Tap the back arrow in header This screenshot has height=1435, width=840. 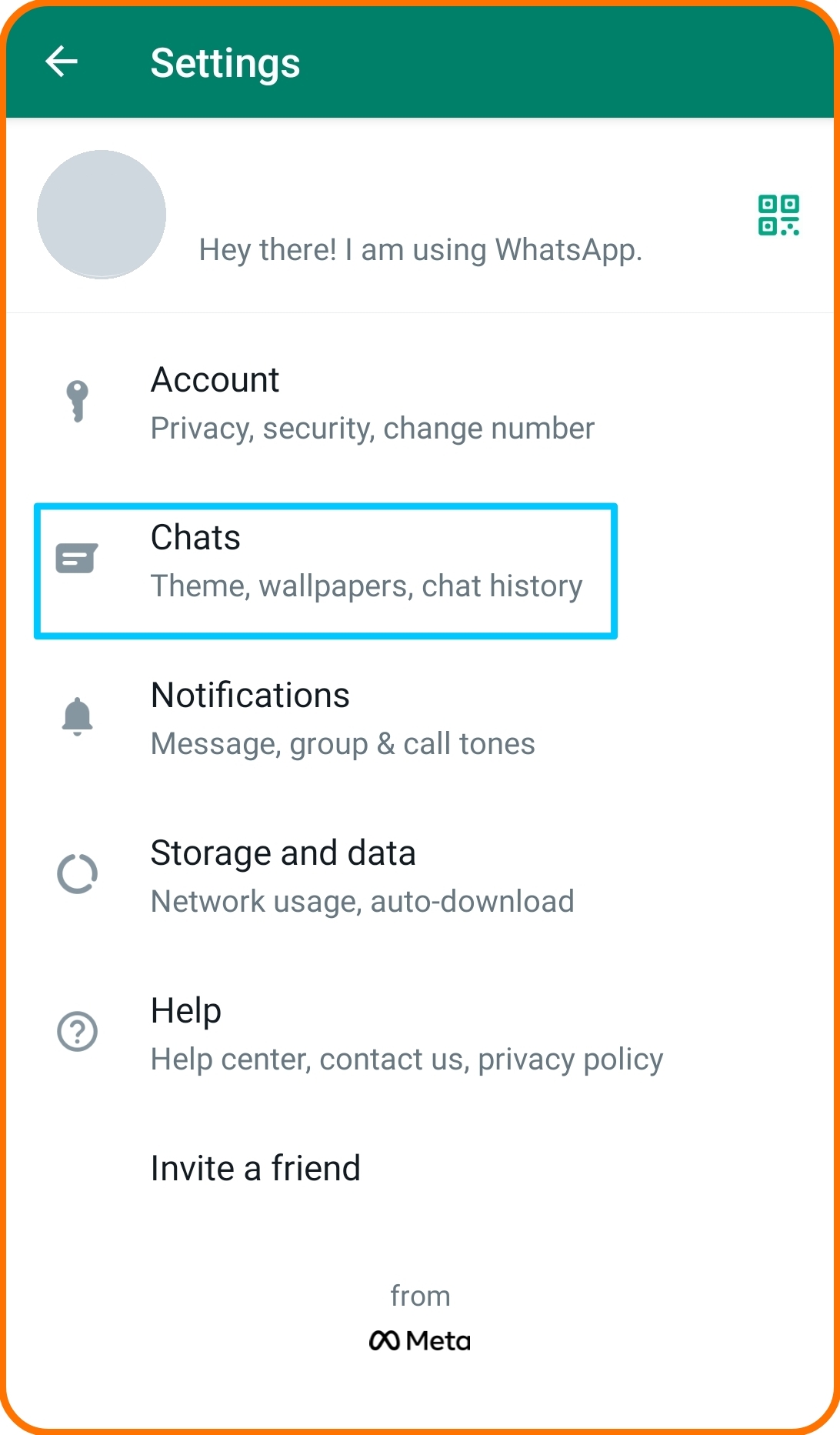tap(62, 62)
